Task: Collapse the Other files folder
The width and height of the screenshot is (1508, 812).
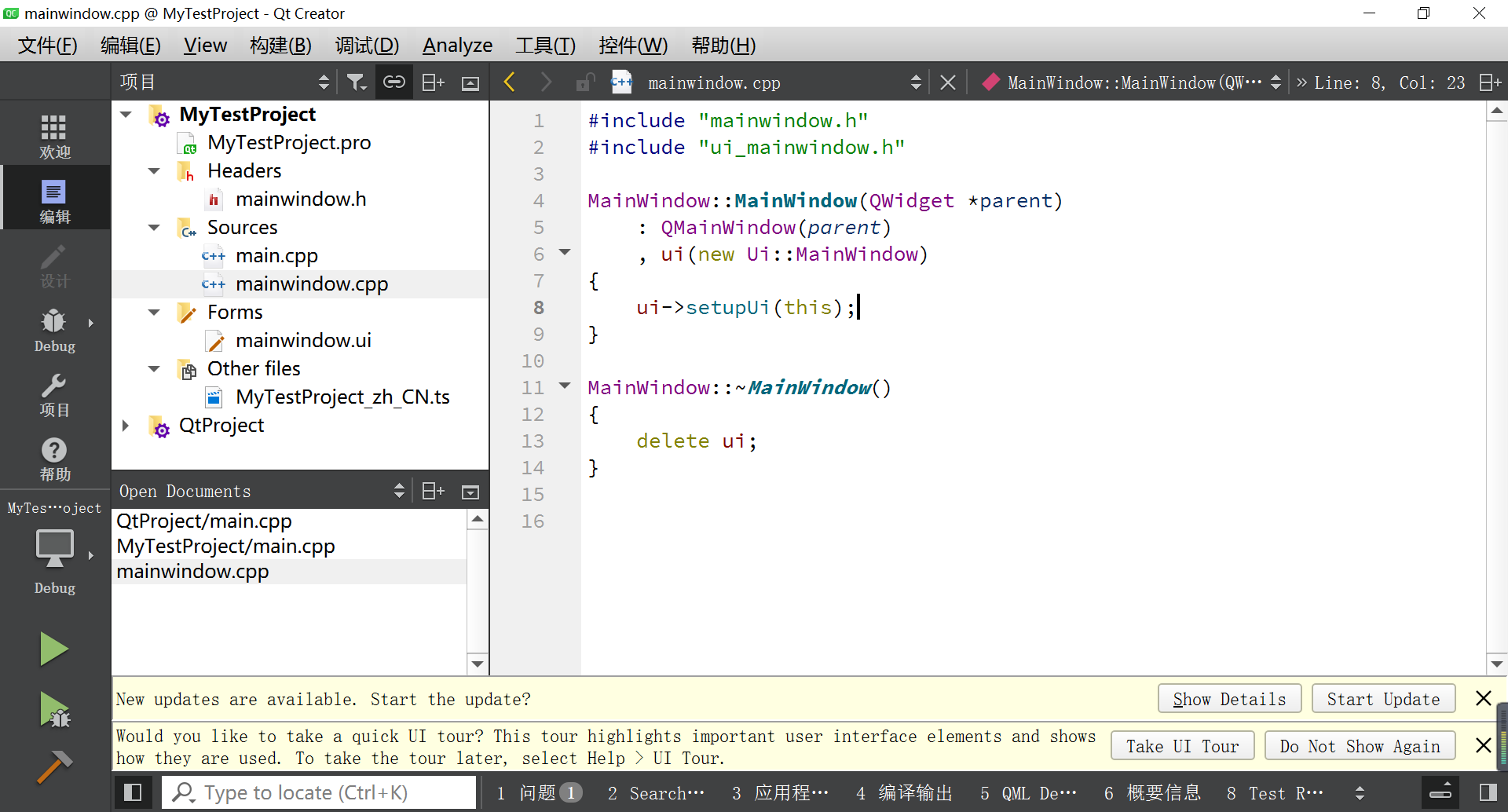Action: pyautogui.click(x=154, y=369)
